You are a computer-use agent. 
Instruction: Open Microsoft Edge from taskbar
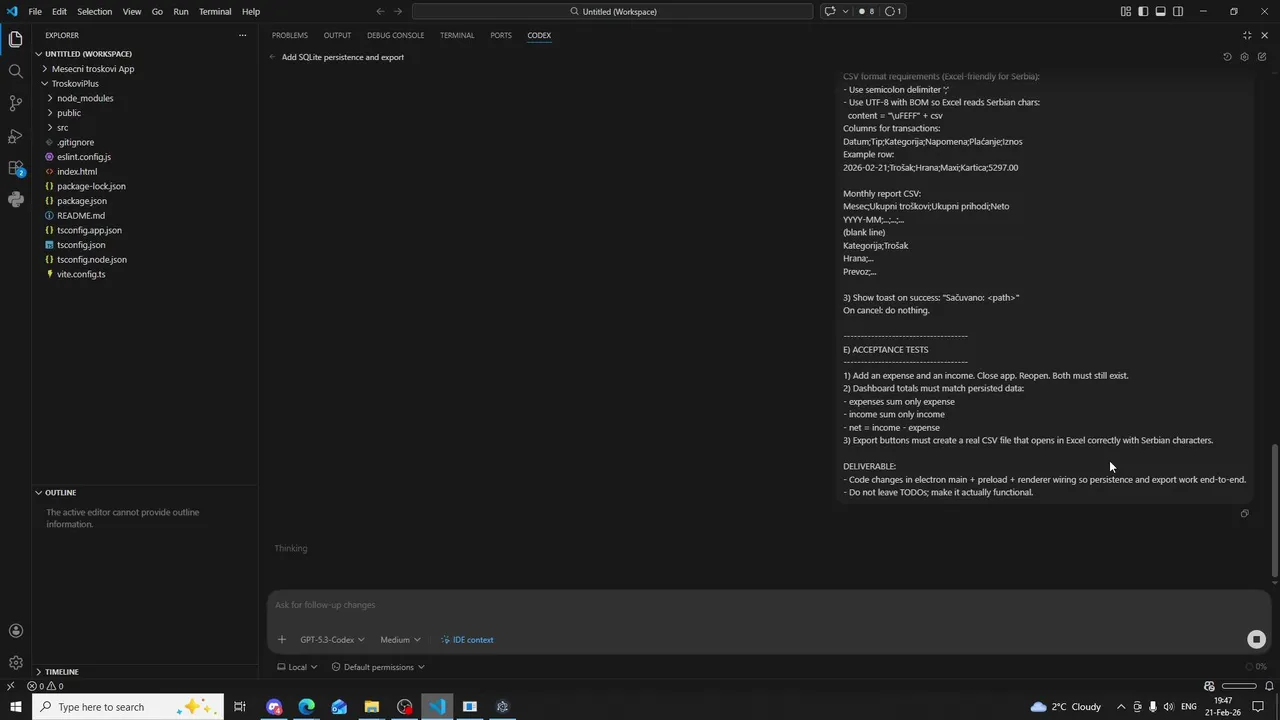coord(307,707)
